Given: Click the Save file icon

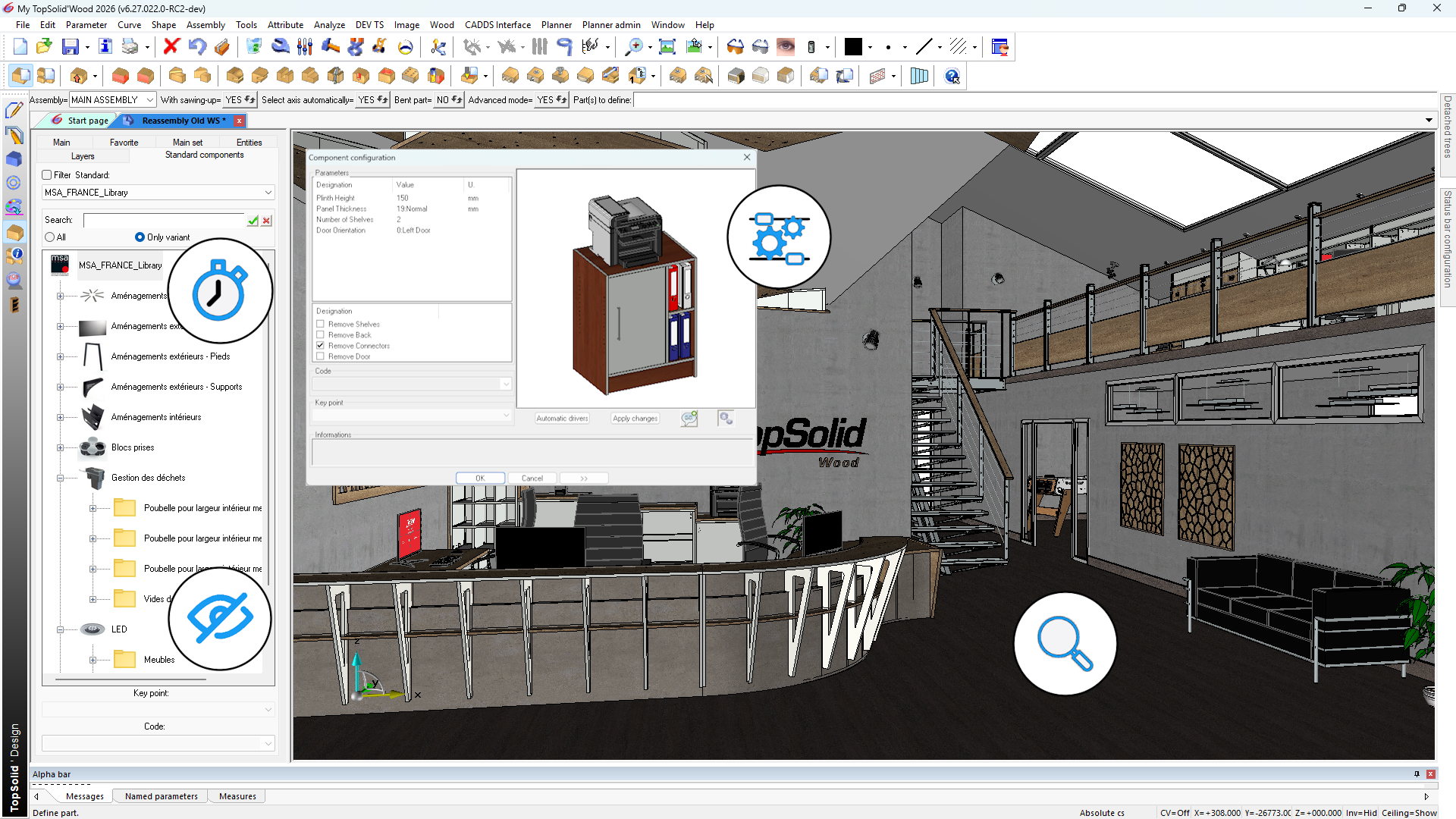Looking at the screenshot, I should [70, 47].
